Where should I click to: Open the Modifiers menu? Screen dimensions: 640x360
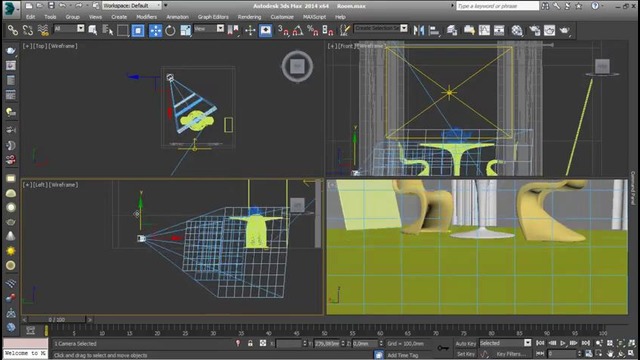coord(147,17)
